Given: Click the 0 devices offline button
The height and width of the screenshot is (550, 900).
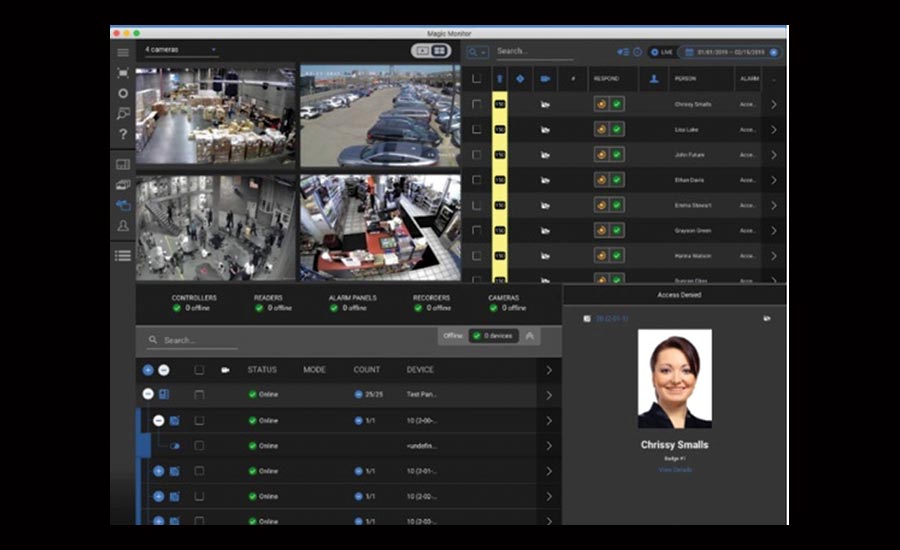Looking at the screenshot, I should [x=493, y=336].
